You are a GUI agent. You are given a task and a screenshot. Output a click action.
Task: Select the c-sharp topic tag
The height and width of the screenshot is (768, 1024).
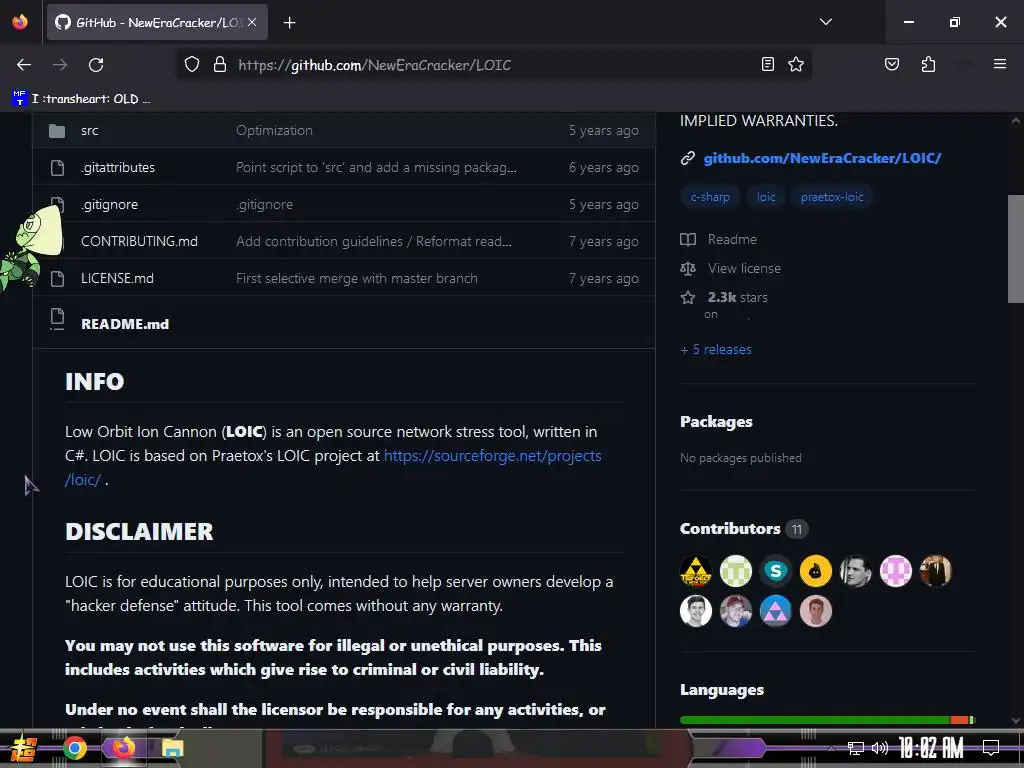pyautogui.click(x=710, y=197)
